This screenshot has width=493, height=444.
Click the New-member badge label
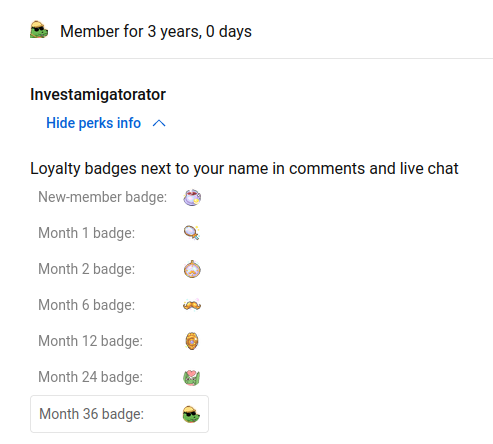(x=103, y=197)
